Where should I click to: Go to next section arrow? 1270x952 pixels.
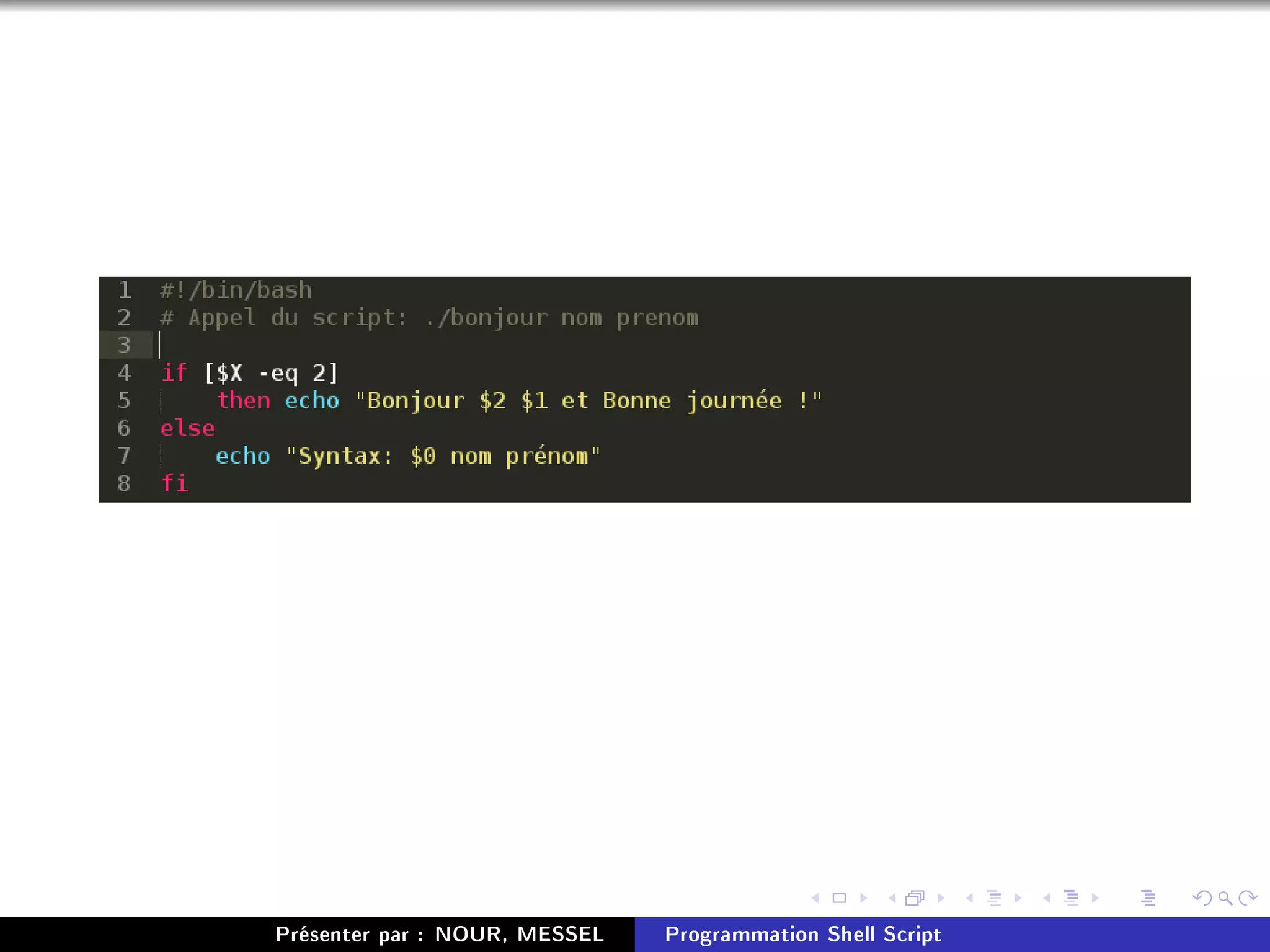coord(1095,897)
